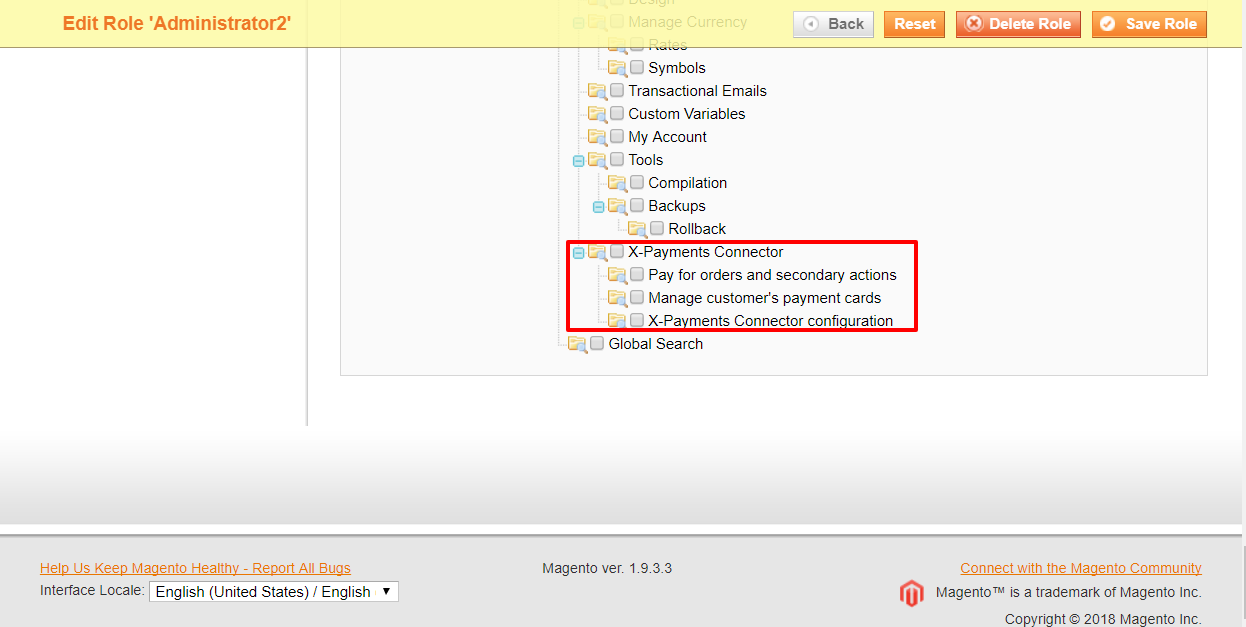Select X-Payments Connector configuration label
The width and height of the screenshot is (1246, 627).
771,321
